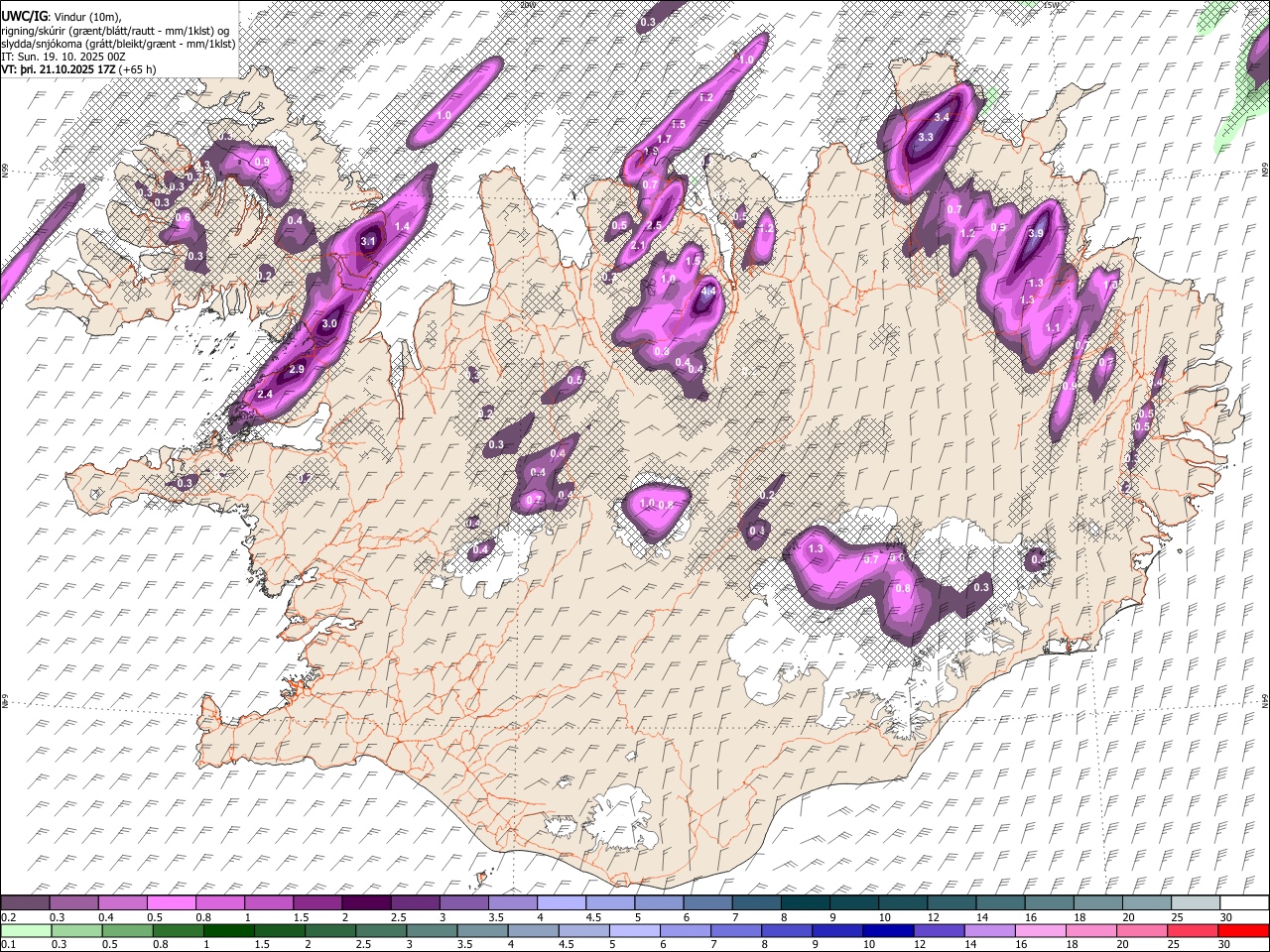Click the 0.1 label under the bottom legend
Viewport: 1270px width, 952px height.
[9, 945]
